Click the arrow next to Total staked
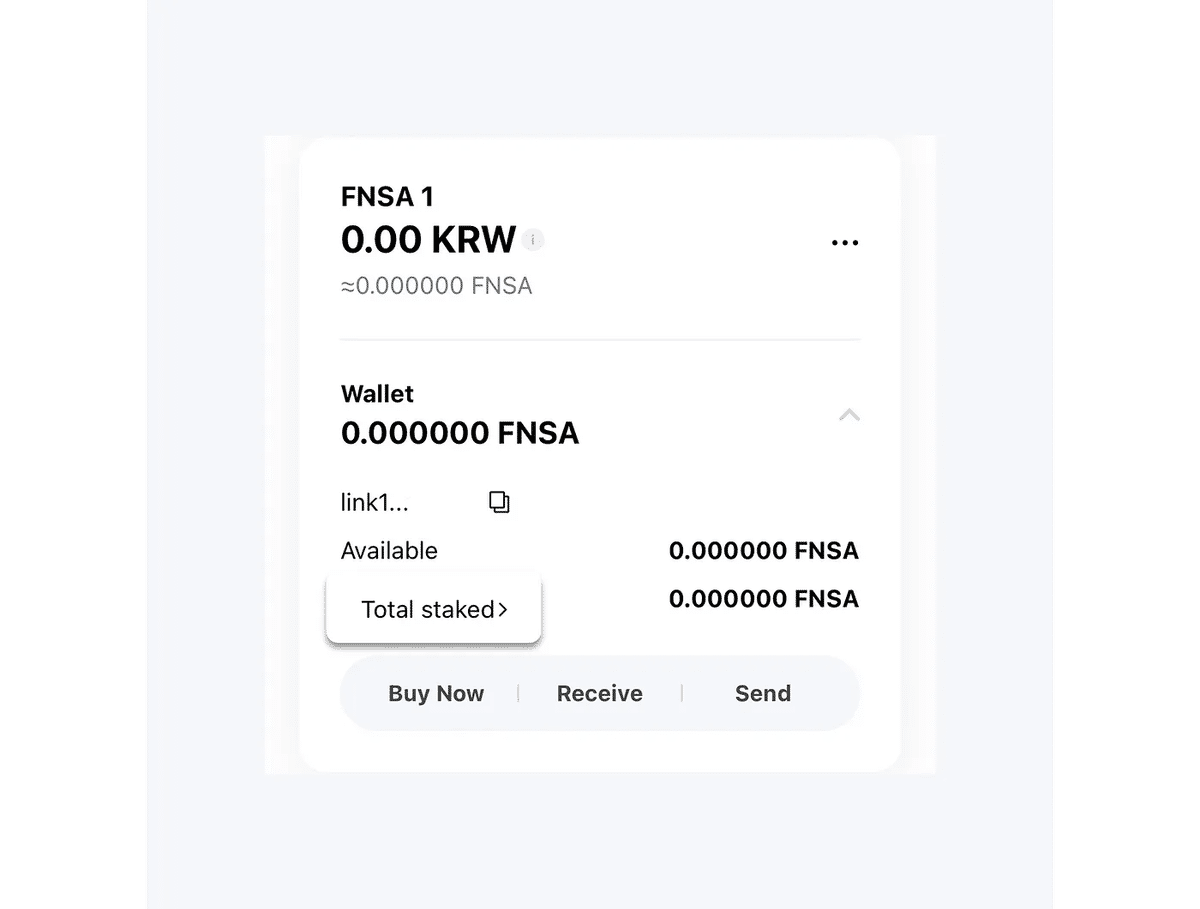1200x909 pixels. pos(503,610)
